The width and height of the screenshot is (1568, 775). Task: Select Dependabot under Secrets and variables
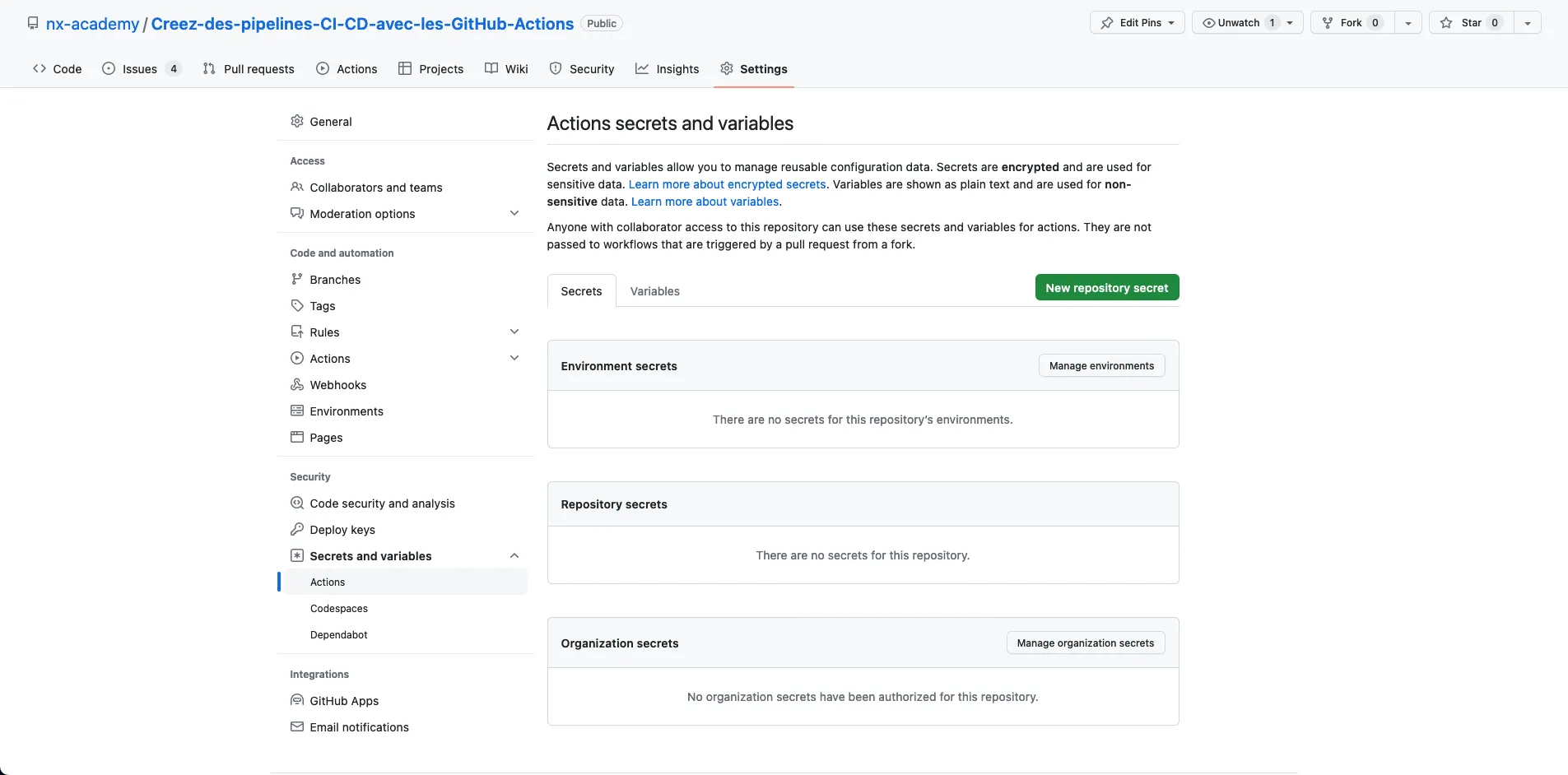[339, 635]
